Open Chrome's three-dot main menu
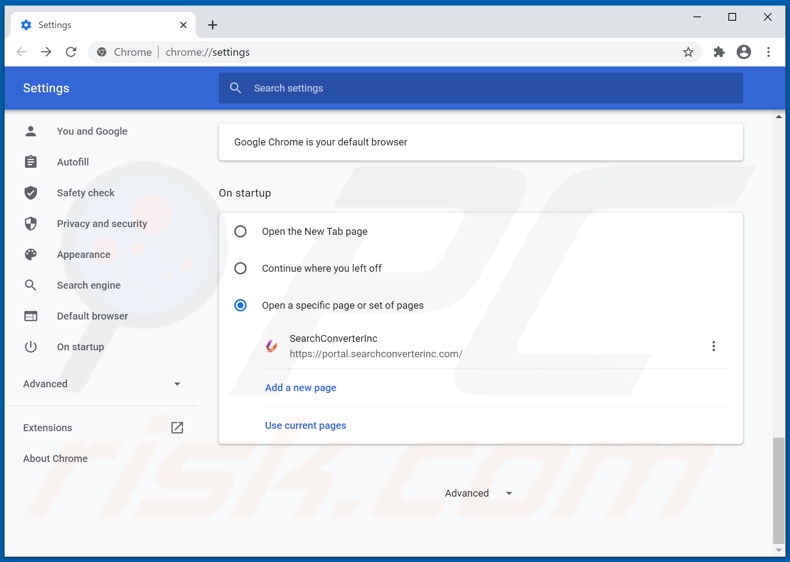790x562 pixels. 768,52
